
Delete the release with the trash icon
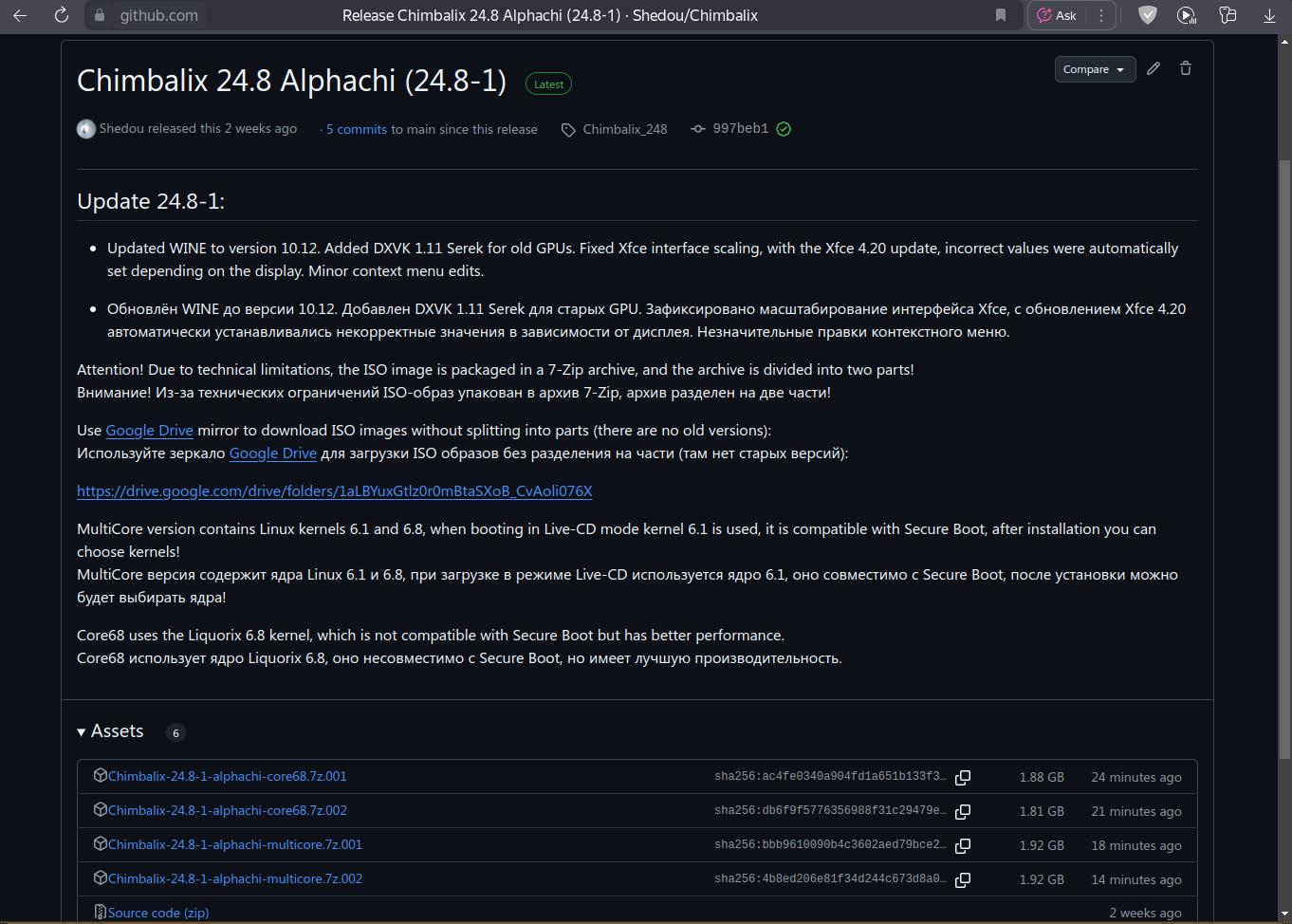pyautogui.click(x=1186, y=68)
